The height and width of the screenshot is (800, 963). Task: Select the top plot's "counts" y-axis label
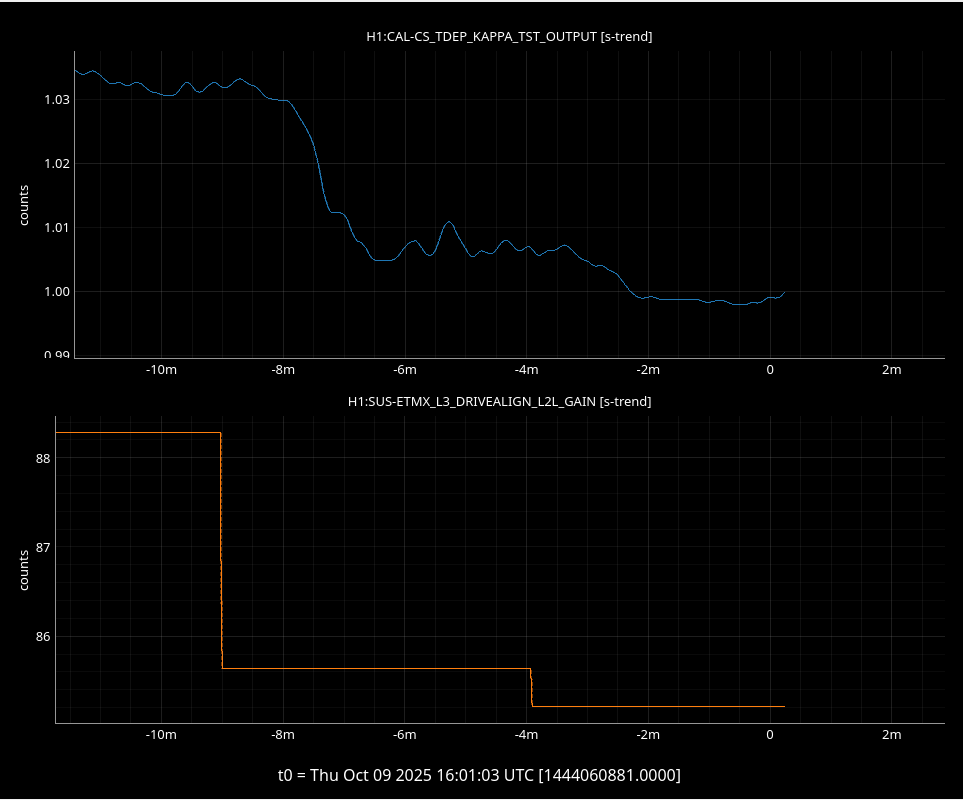24,205
